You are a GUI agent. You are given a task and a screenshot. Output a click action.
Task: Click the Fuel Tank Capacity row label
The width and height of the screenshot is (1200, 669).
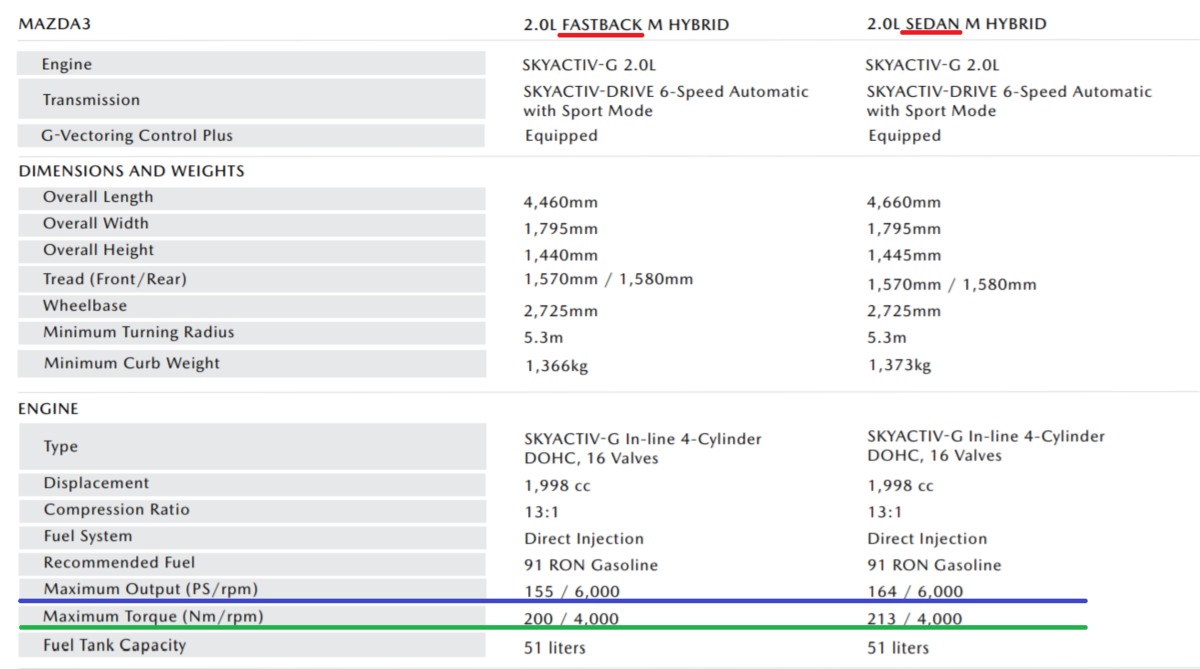[114, 645]
